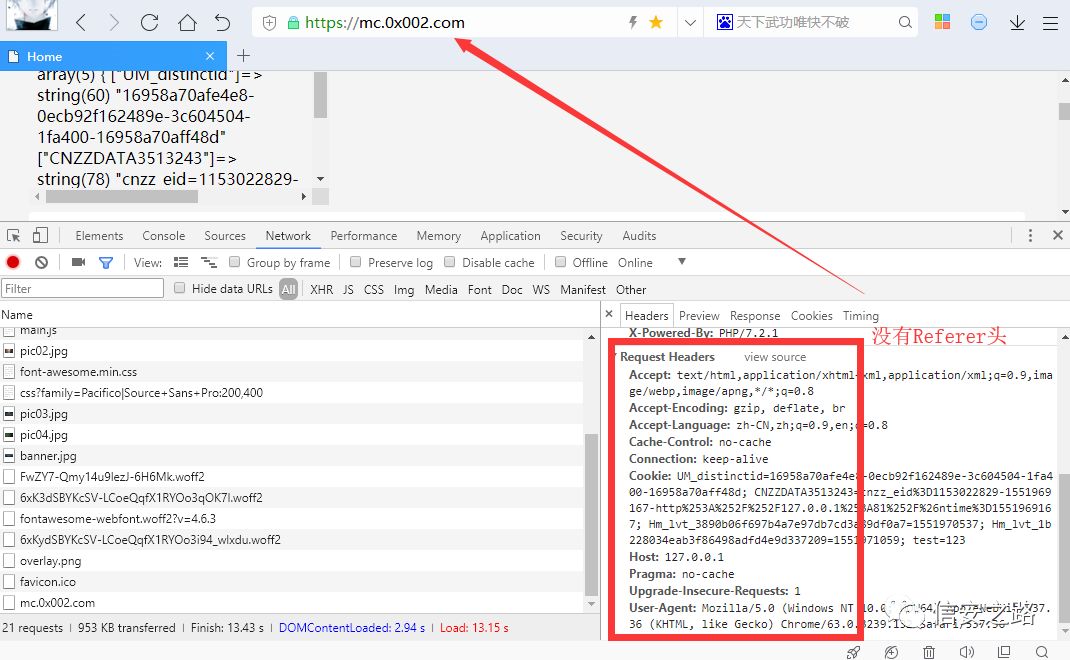Open the Application panel tab
Viewport: 1070px width, 660px height.
(x=510, y=235)
